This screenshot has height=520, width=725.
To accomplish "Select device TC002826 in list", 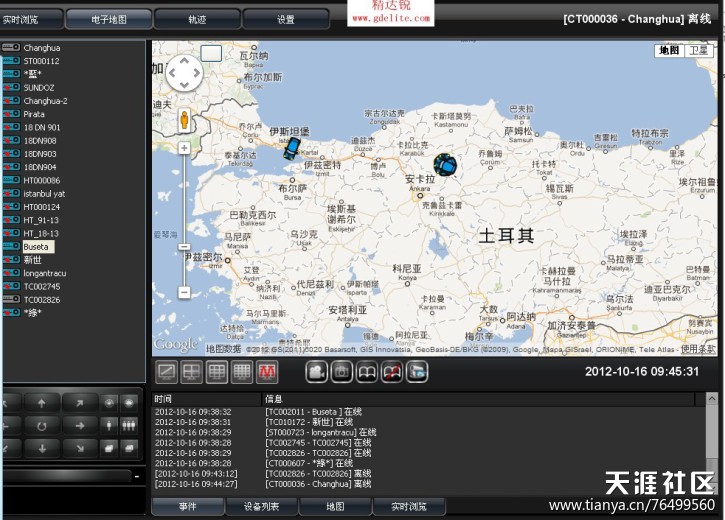I will tap(42, 300).
